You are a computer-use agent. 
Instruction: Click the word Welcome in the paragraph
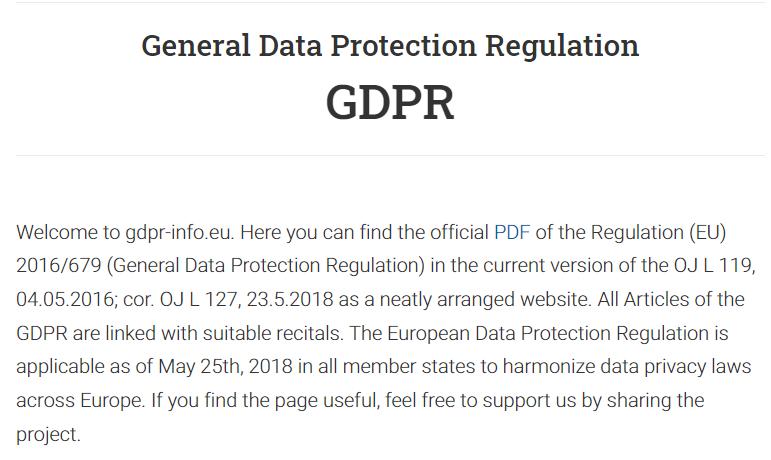tap(56, 233)
